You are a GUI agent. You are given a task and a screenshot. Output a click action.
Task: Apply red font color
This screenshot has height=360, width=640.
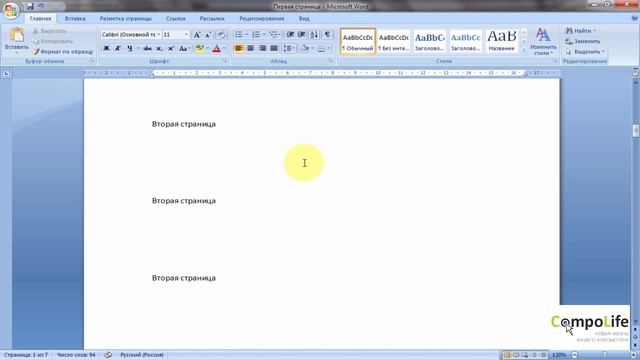(x=216, y=49)
